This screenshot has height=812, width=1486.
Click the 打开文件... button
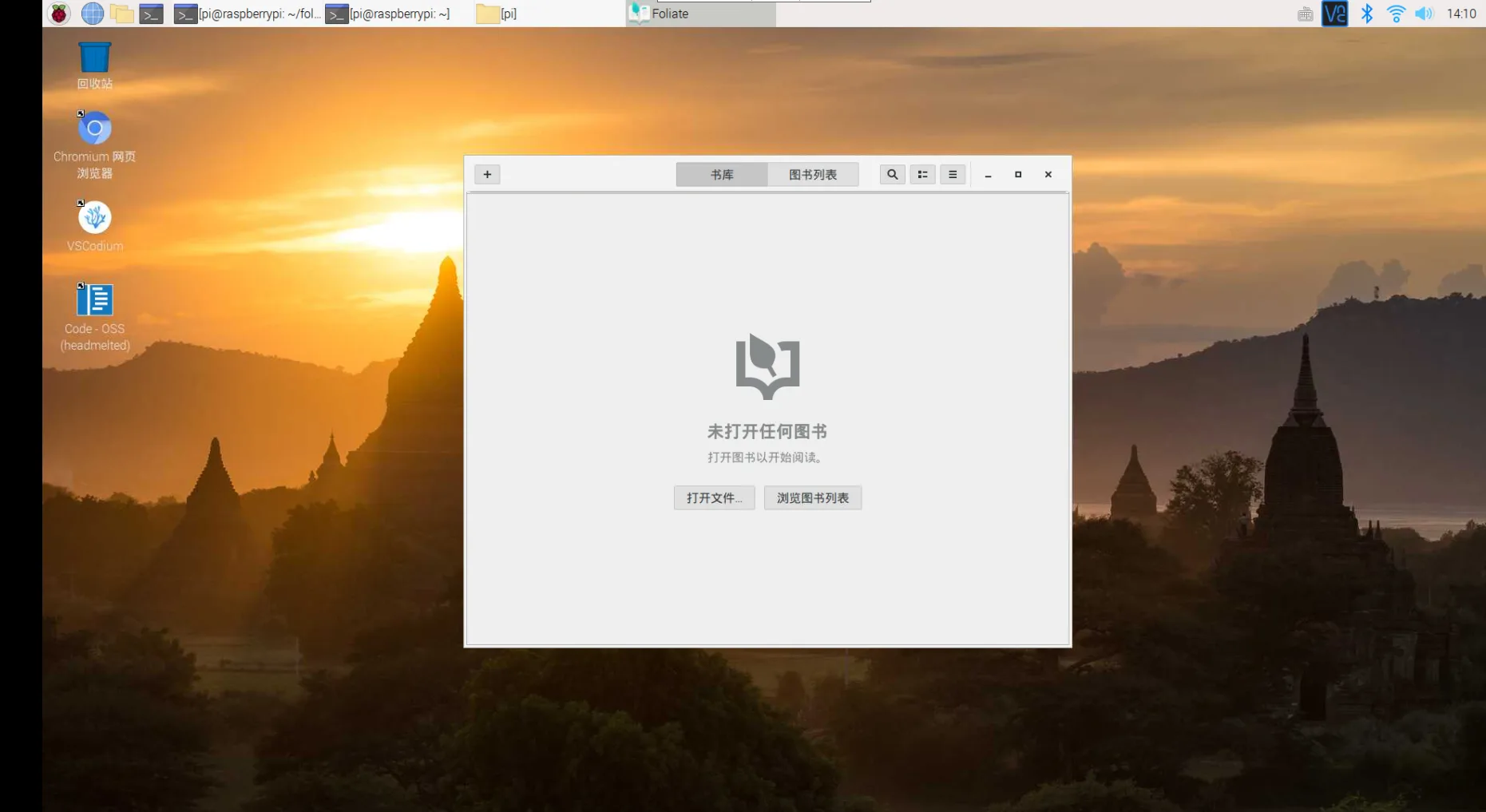click(715, 497)
